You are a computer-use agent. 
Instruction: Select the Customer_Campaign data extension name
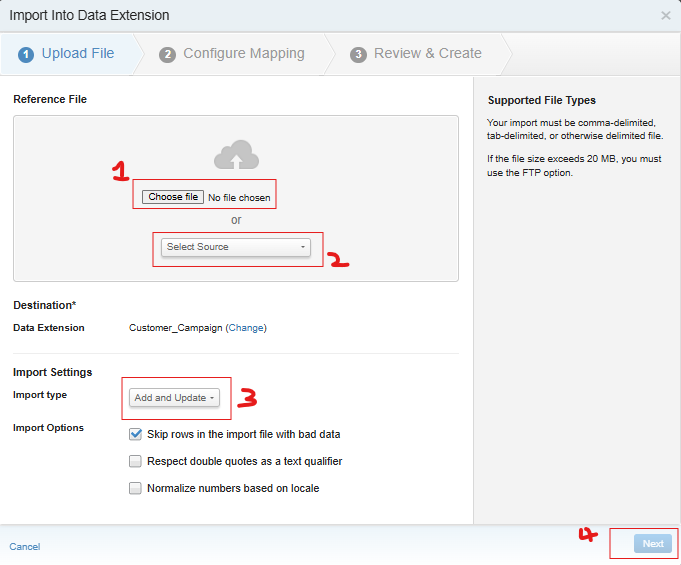[175, 328]
